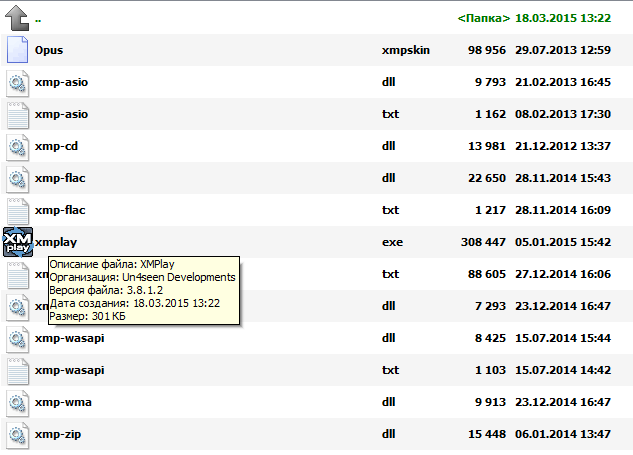Viewport: 633px width, 455px height.
Task: Click the size value 13 981
Action: [x=487, y=146]
